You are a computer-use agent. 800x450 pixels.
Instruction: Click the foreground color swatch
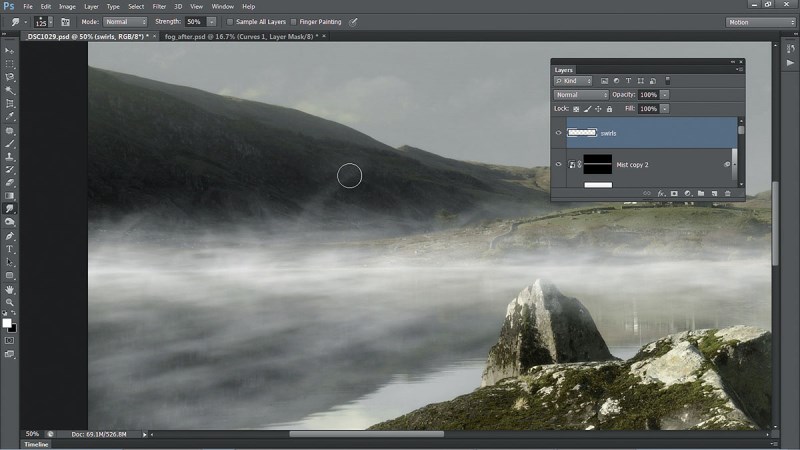click(x=7, y=323)
